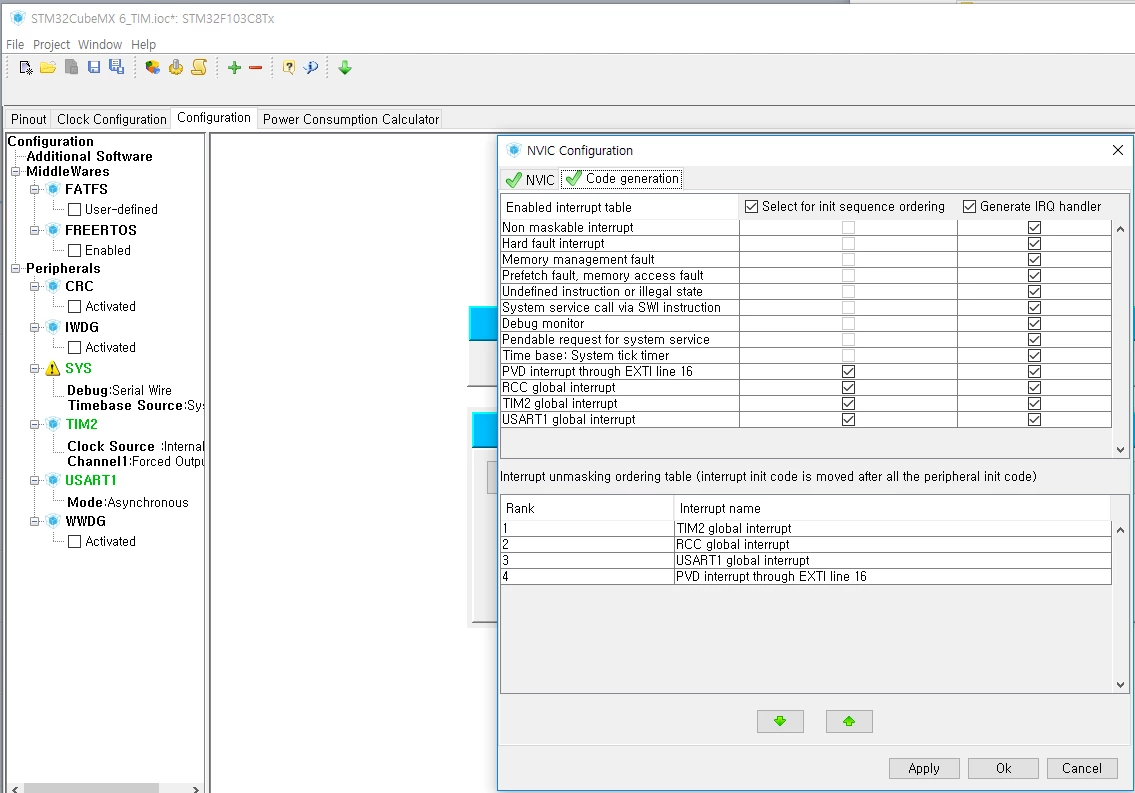The width and height of the screenshot is (1135, 793).
Task: Collapse the MiddleWares tree node
Action: pos(15,171)
